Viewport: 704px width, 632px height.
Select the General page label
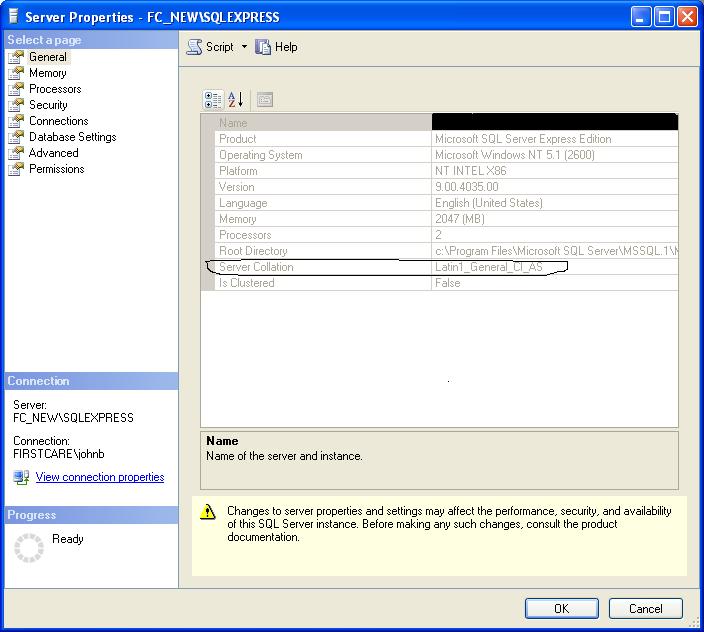click(48, 57)
